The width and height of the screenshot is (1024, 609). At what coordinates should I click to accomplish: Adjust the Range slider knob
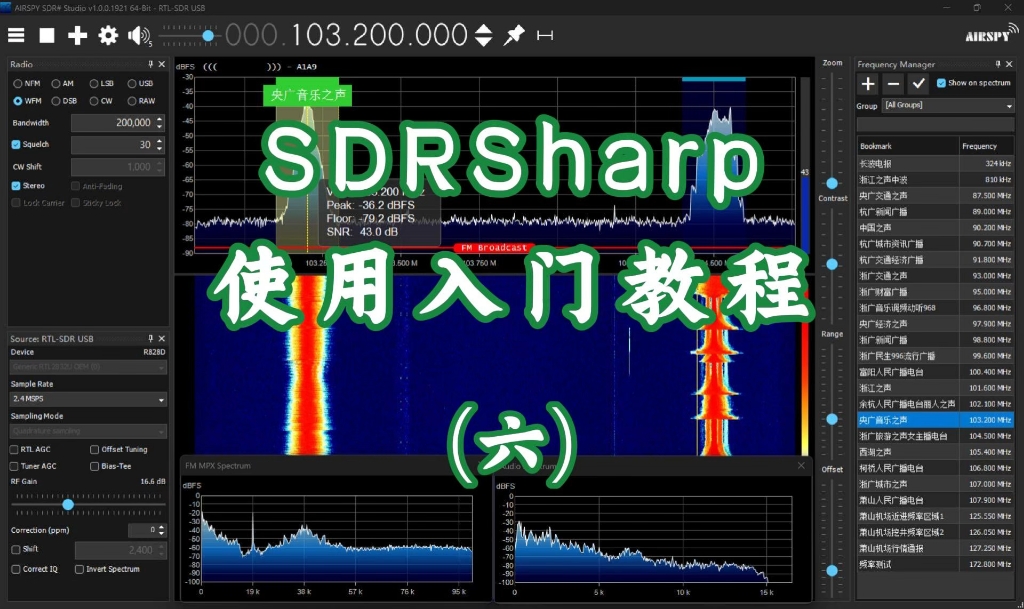(x=832, y=419)
